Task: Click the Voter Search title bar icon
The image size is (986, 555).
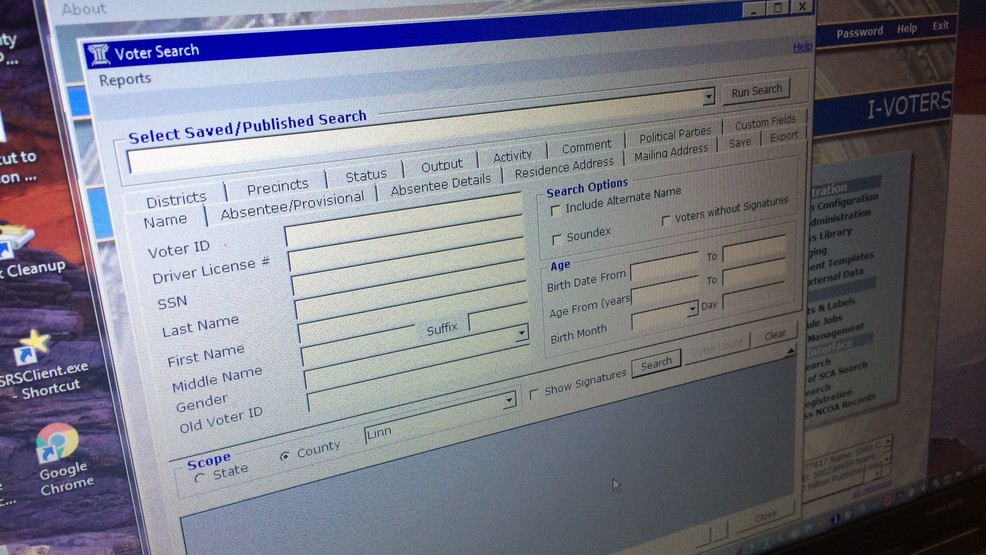Action: coord(98,55)
